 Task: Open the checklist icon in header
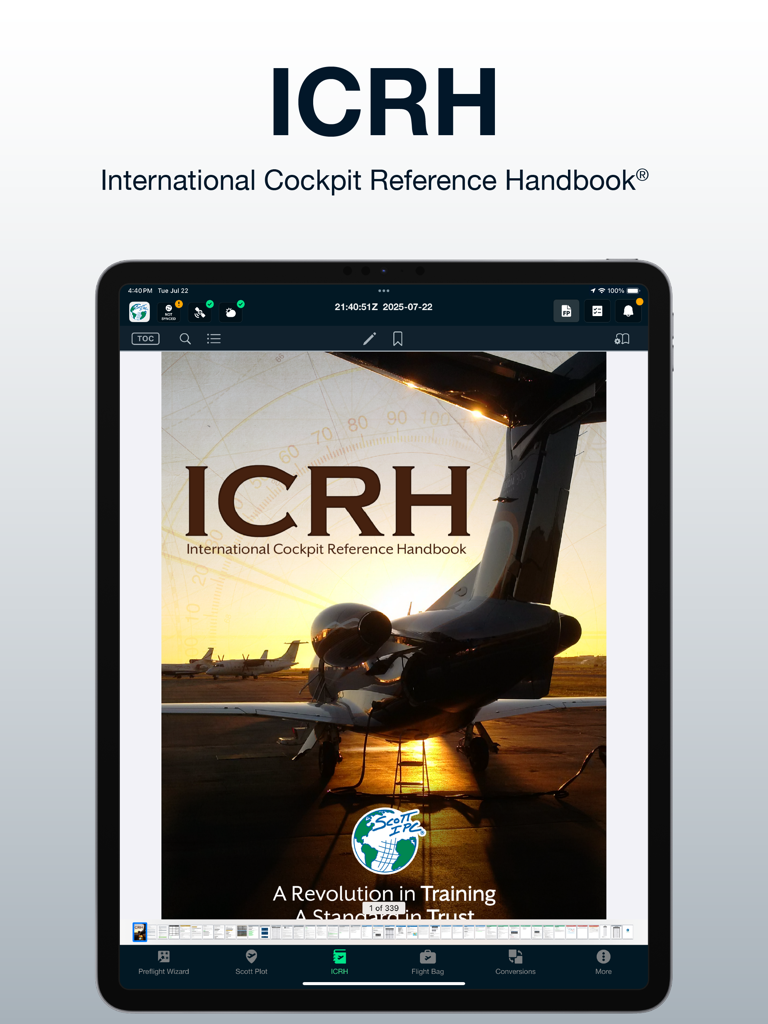click(598, 311)
